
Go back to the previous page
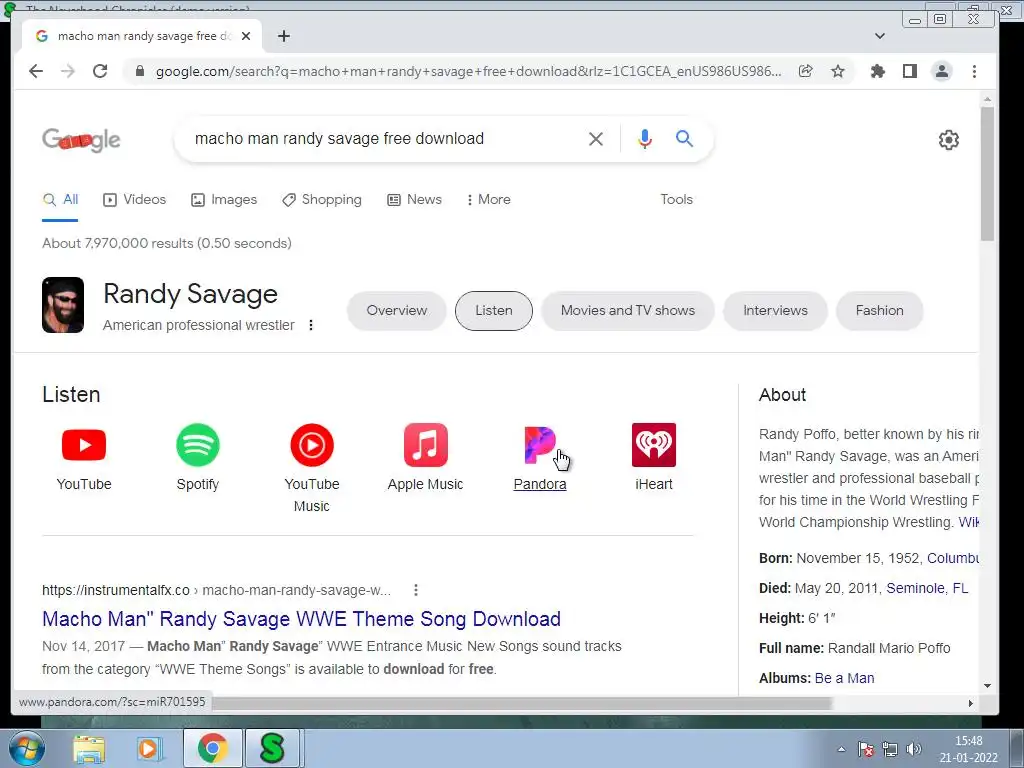(36, 71)
